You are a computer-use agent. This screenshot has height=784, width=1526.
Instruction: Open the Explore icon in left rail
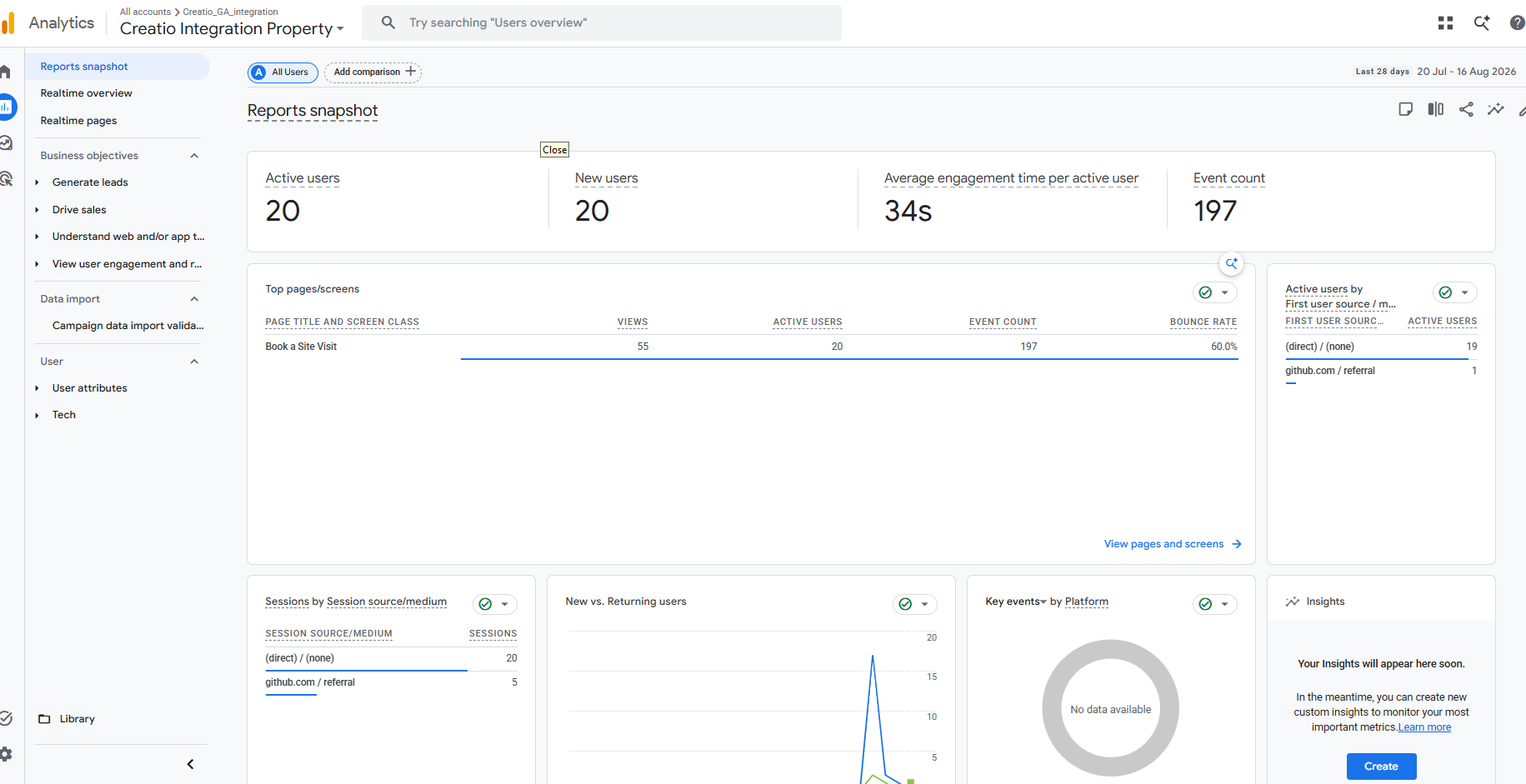coord(6,142)
